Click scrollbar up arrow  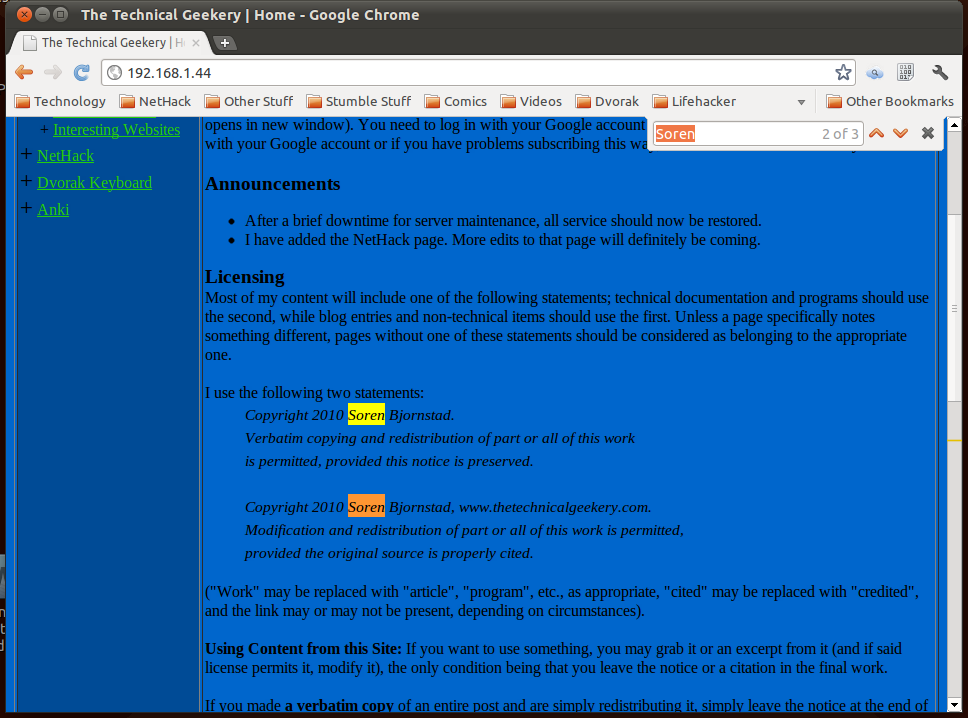point(954,125)
